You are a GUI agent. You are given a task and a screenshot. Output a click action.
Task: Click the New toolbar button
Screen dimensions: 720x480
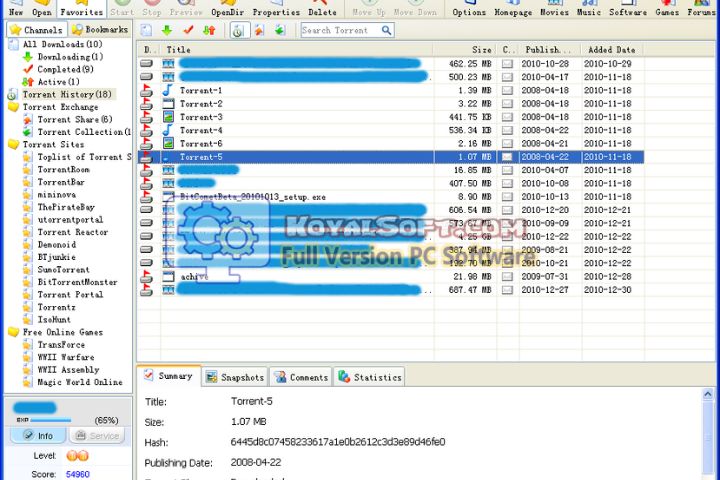(16, 8)
